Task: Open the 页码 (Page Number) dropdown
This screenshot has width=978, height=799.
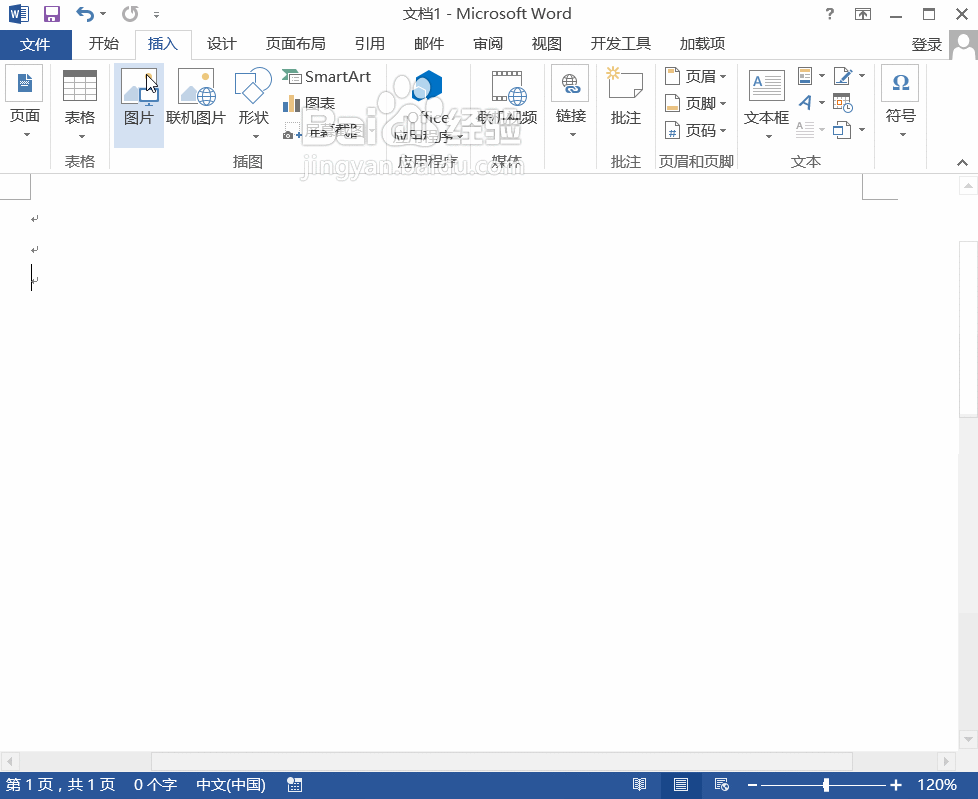Action: (x=696, y=130)
